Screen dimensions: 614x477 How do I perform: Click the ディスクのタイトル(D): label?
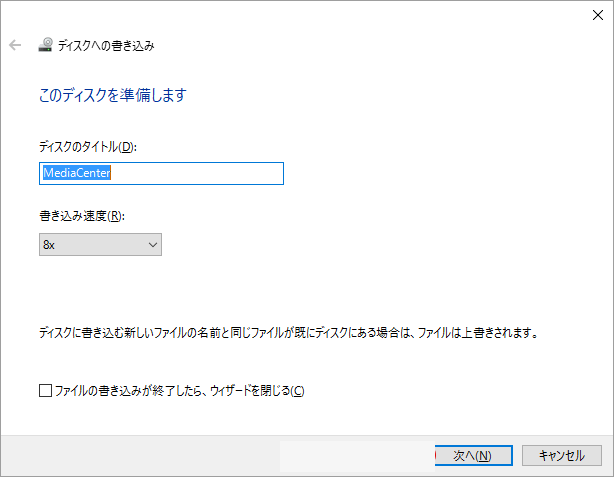87,147
